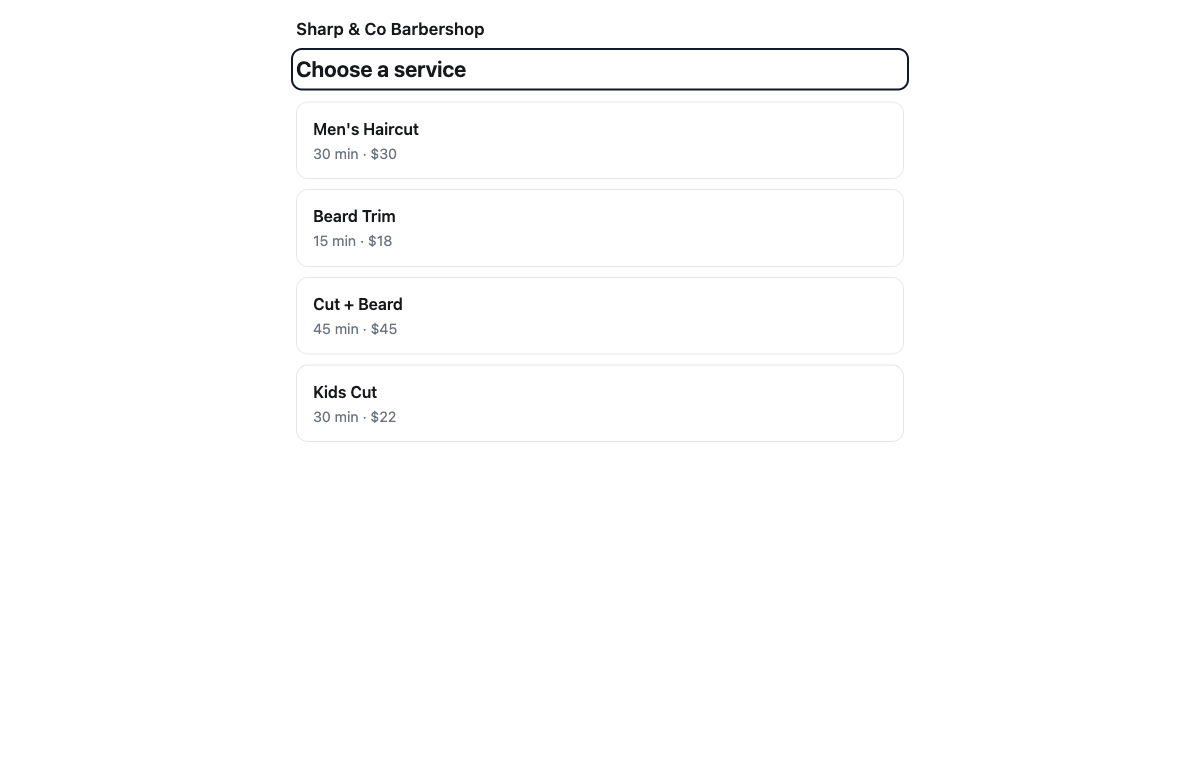
Task: Click the Sharp & Co Barbershop title
Action: click(x=390, y=29)
